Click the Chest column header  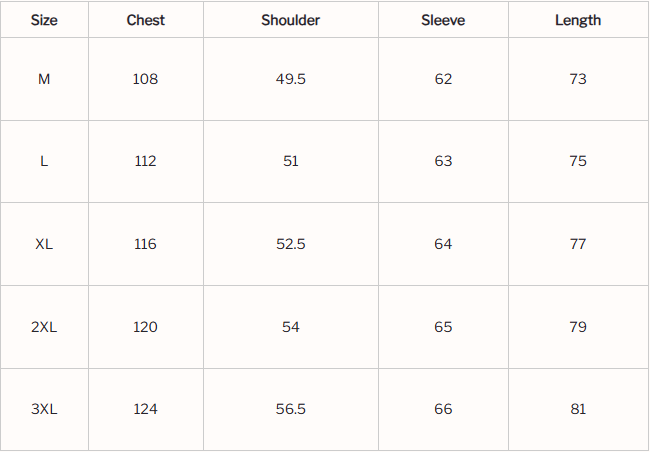[x=146, y=20]
